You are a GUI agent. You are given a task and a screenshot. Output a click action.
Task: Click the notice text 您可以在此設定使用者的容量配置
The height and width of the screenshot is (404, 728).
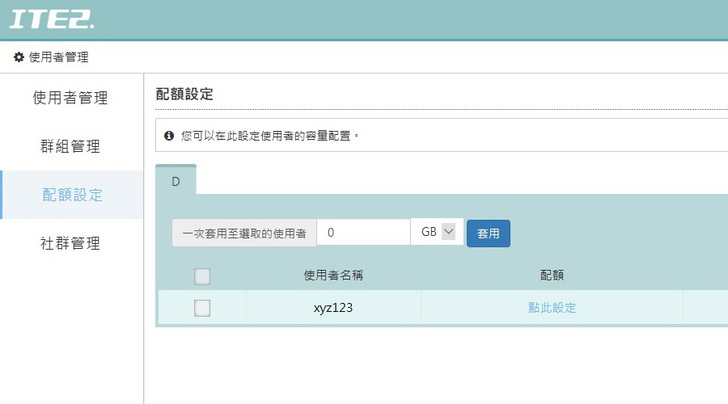click(x=270, y=136)
